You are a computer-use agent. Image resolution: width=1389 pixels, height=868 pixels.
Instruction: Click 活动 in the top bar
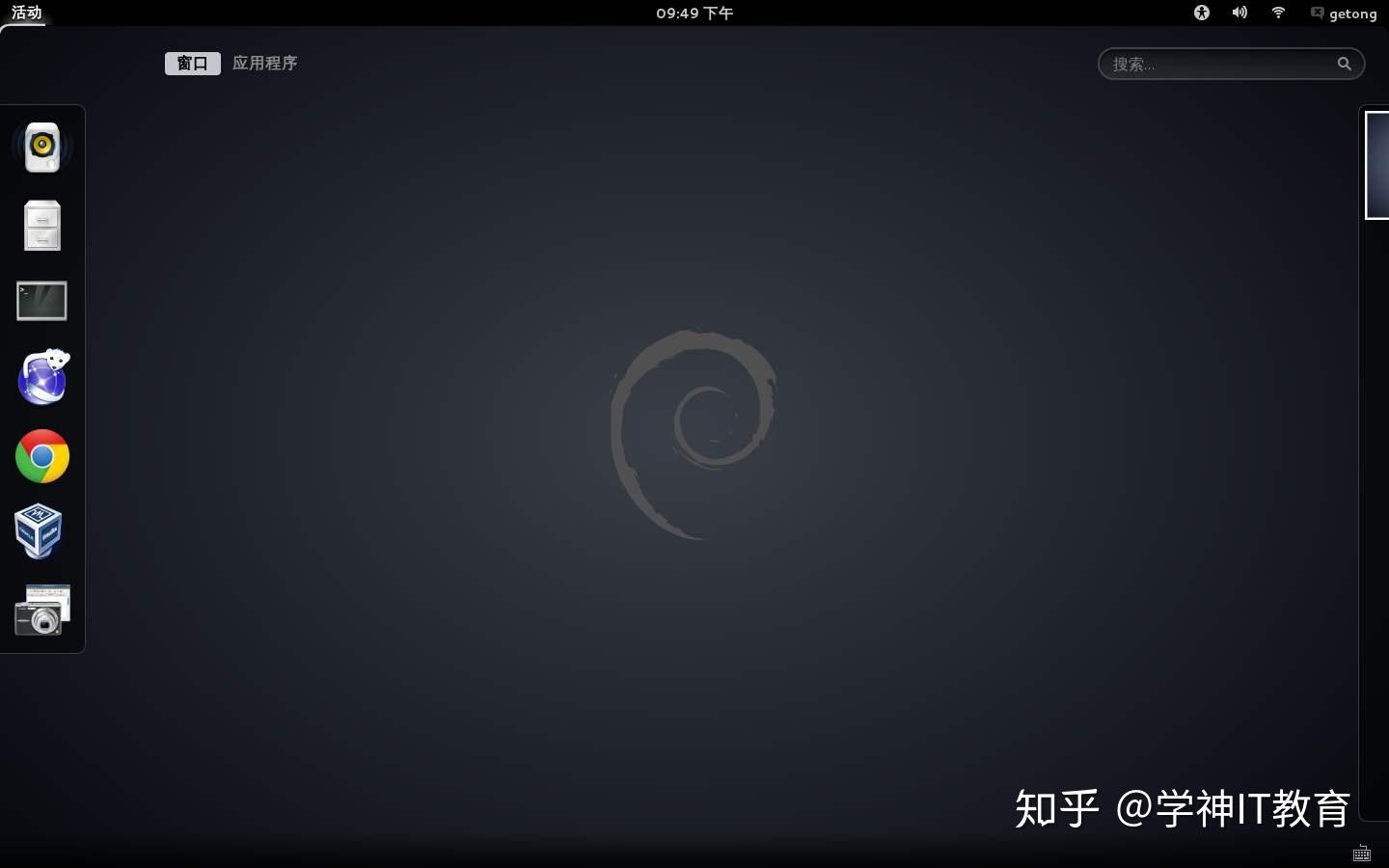pyautogui.click(x=25, y=13)
